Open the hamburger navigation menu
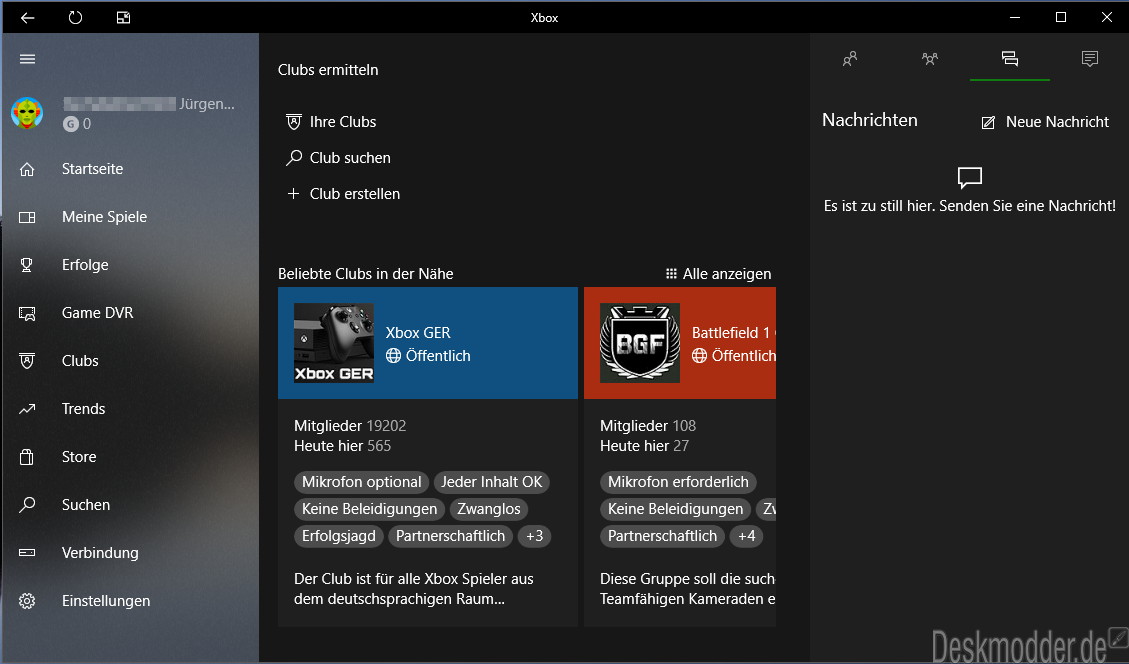 27,59
